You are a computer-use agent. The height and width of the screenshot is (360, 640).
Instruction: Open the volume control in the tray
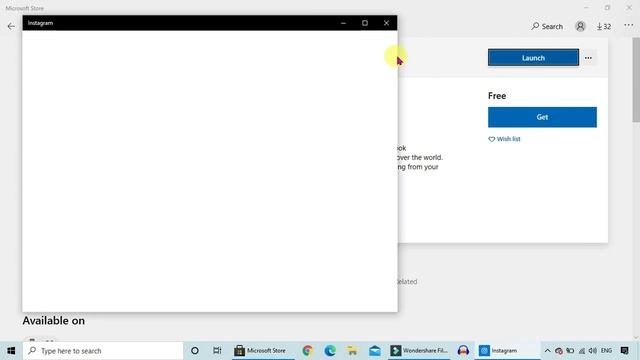tap(593, 351)
